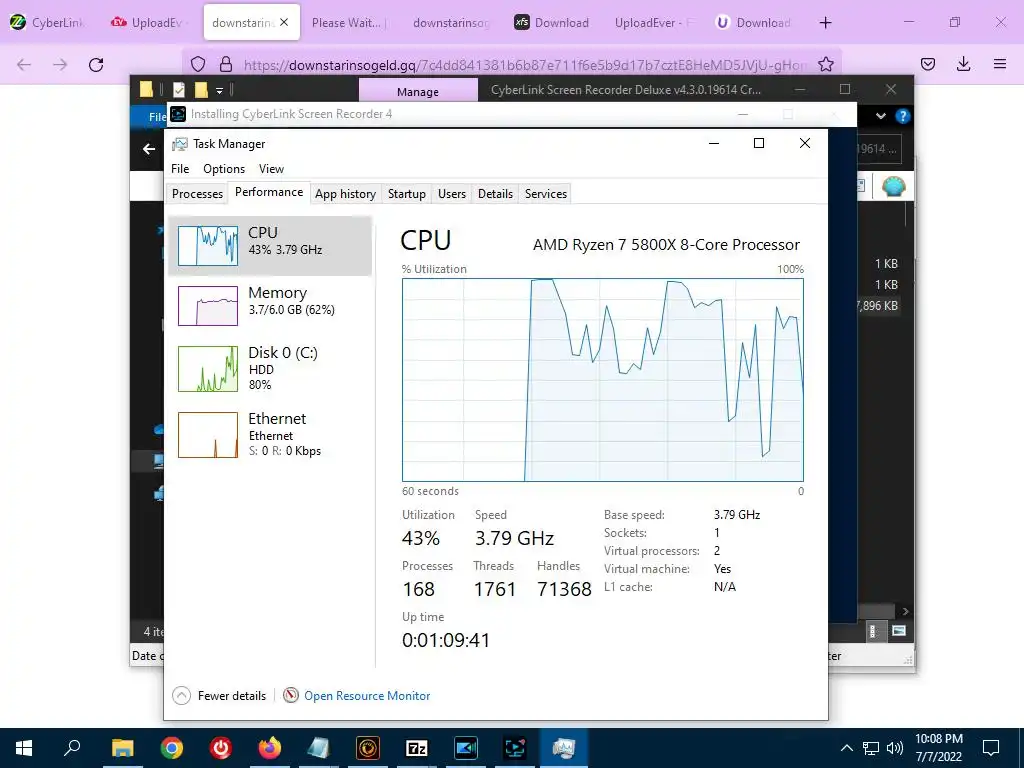Click the Task Manager title bar icon
Image resolution: width=1024 pixels, height=768 pixels.
tap(179, 144)
